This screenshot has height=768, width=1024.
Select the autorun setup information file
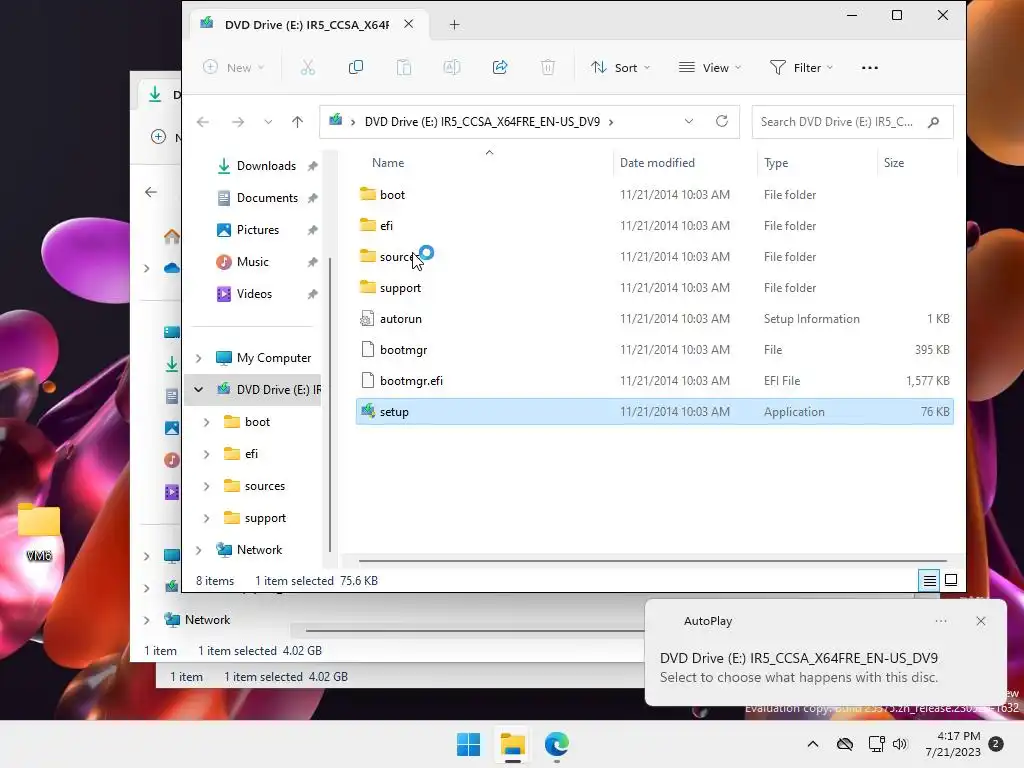click(x=654, y=319)
